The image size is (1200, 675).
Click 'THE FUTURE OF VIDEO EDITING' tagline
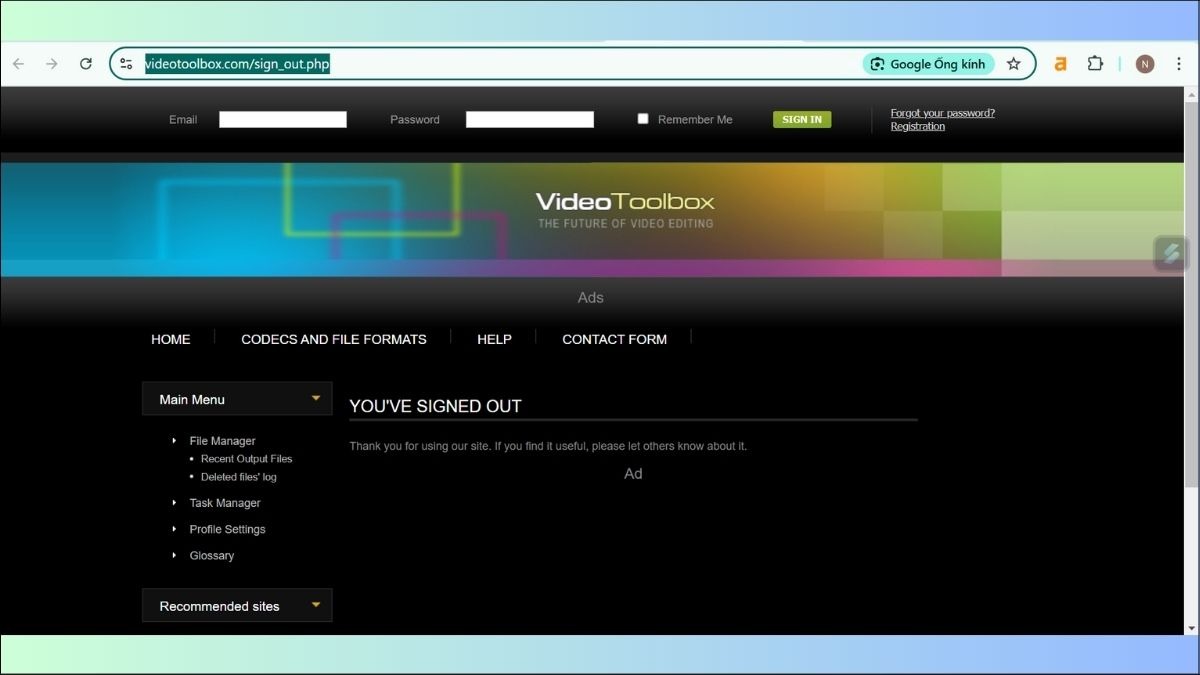[626, 223]
